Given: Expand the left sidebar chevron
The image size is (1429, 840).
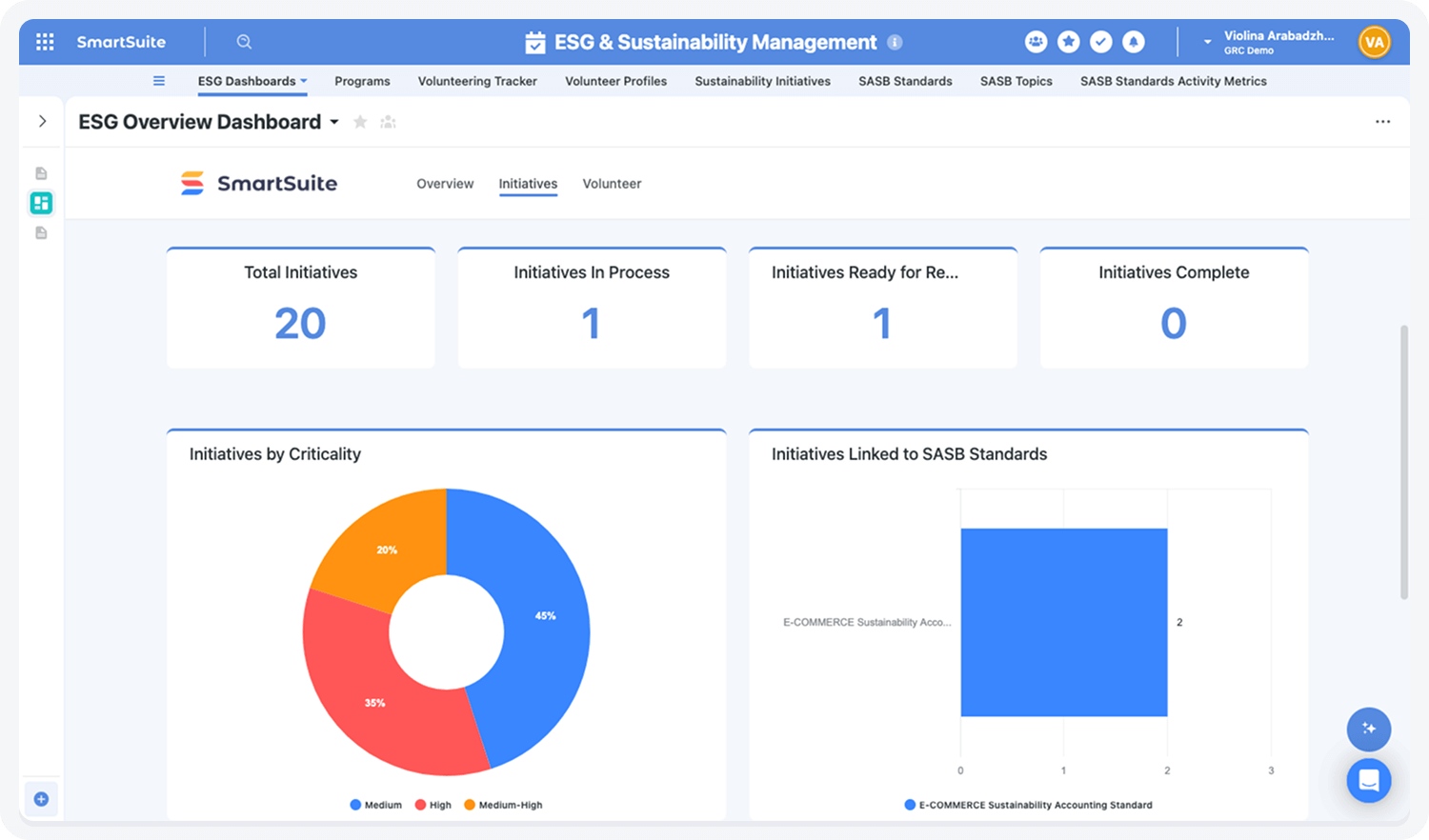Looking at the screenshot, I should [42, 121].
